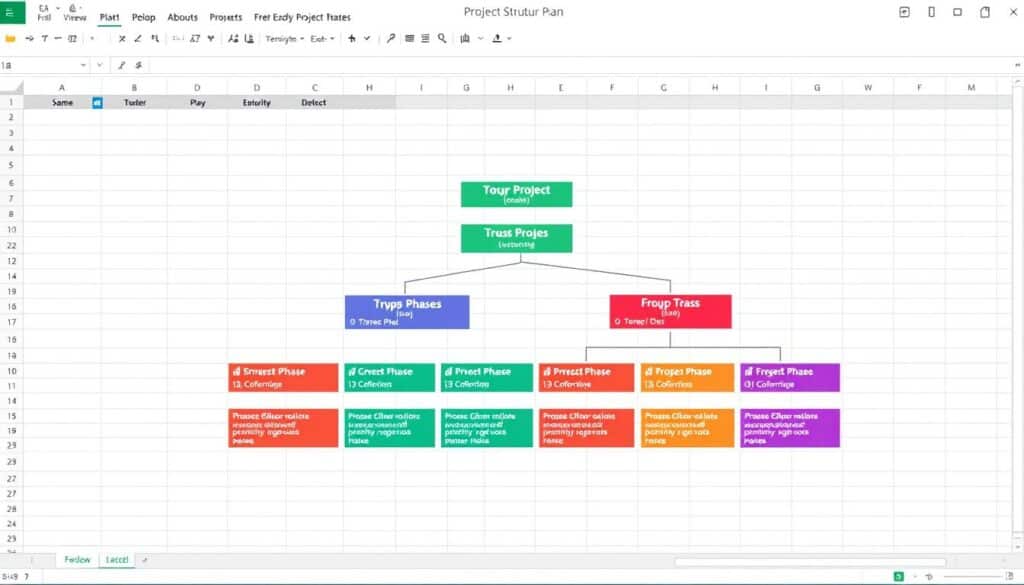Select the Tour Project box
Image resolution: width=1024 pixels, height=585 pixels.
point(517,195)
